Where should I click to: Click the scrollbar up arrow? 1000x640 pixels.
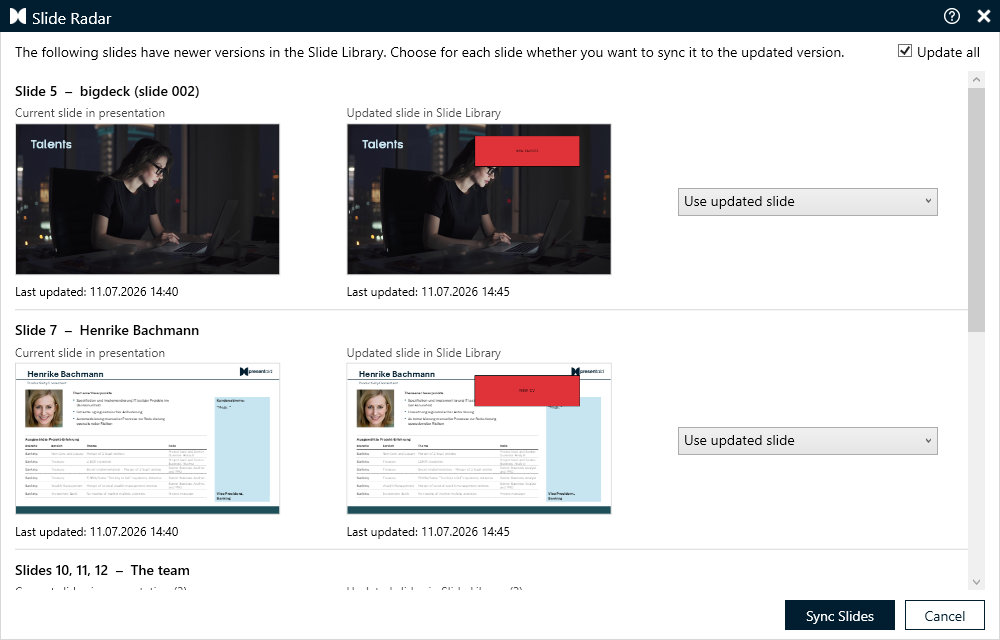pyautogui.click(x=976, y=80)
